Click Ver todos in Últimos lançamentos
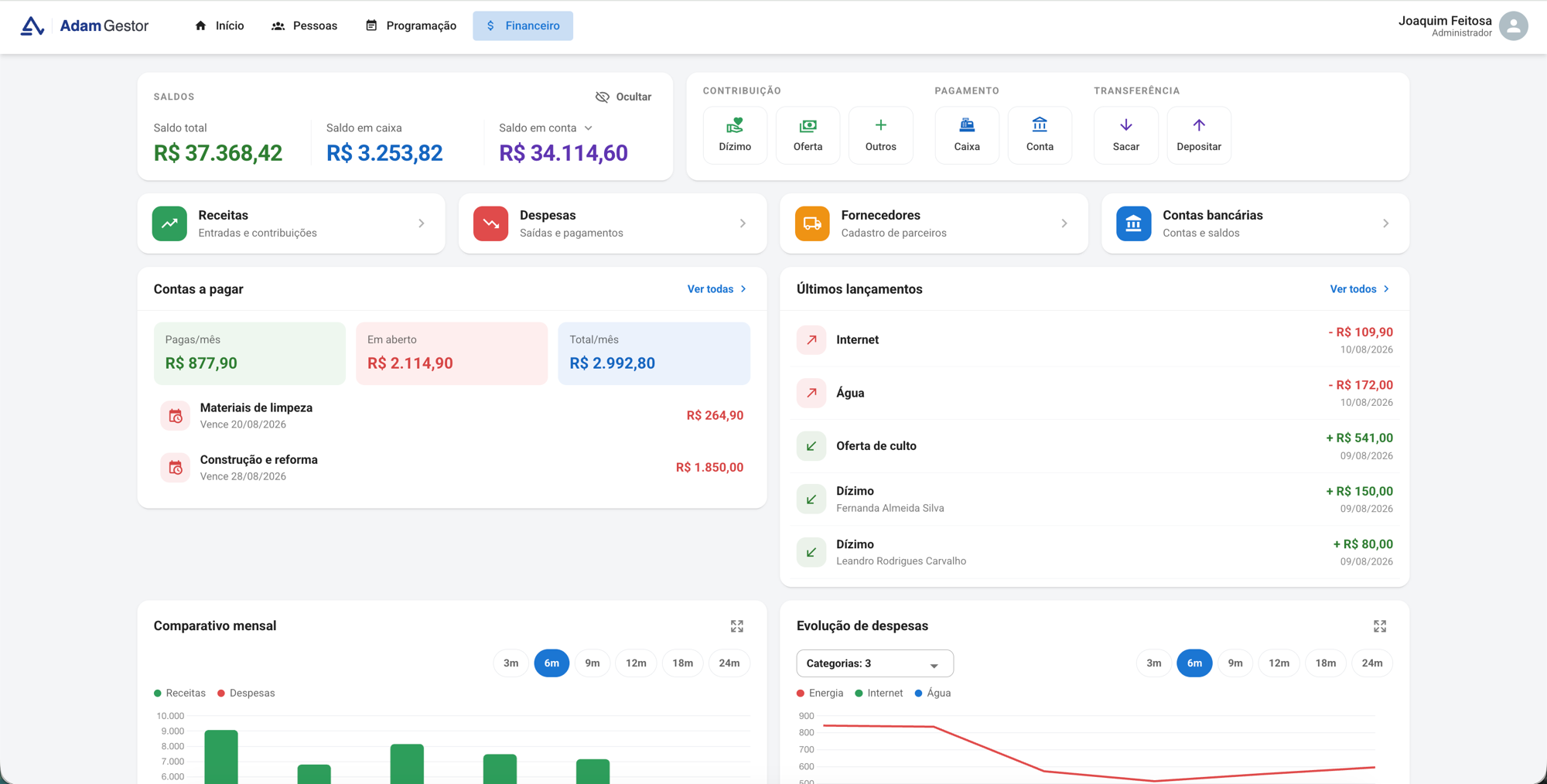1547x784 pixels. (1360, 289)
